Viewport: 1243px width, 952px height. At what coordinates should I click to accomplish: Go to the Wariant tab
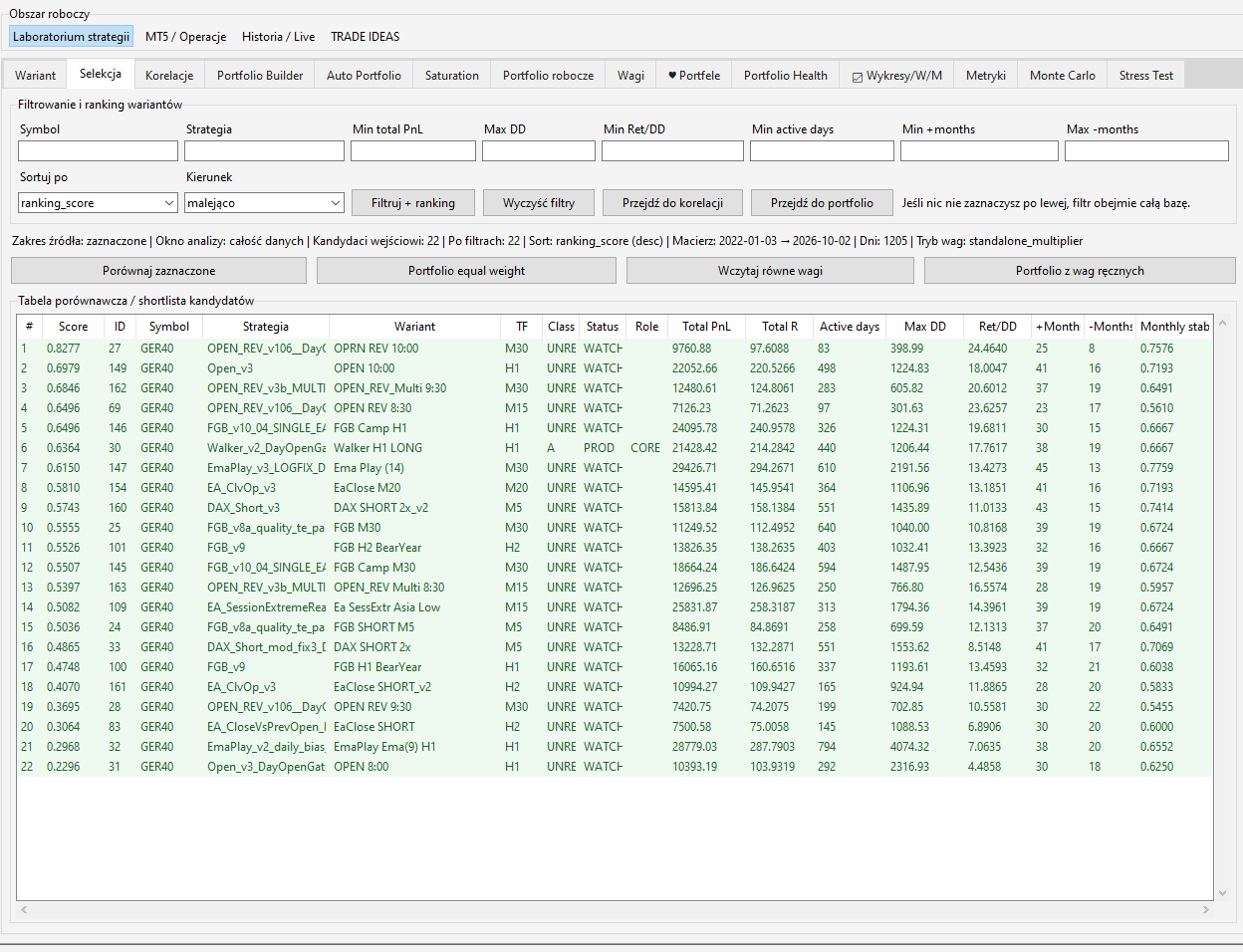coord(36,76)
